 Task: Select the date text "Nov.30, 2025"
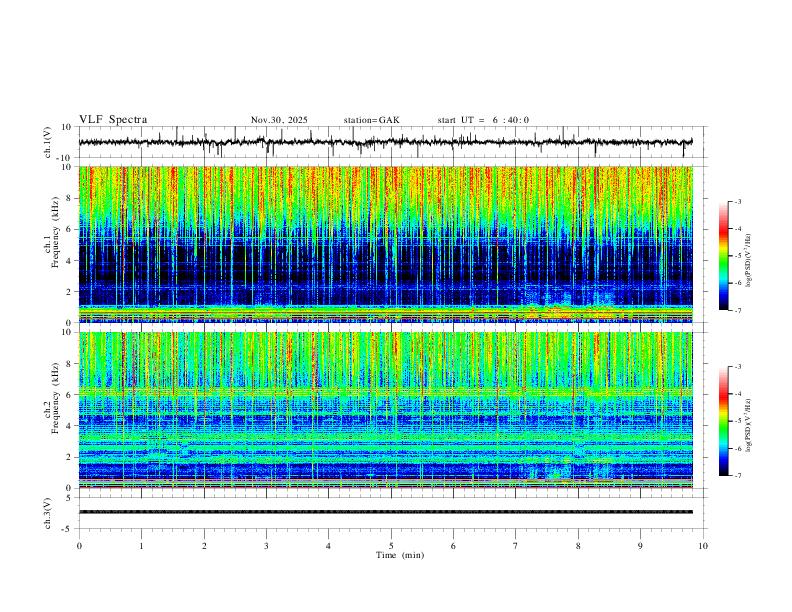coord(279,120)
